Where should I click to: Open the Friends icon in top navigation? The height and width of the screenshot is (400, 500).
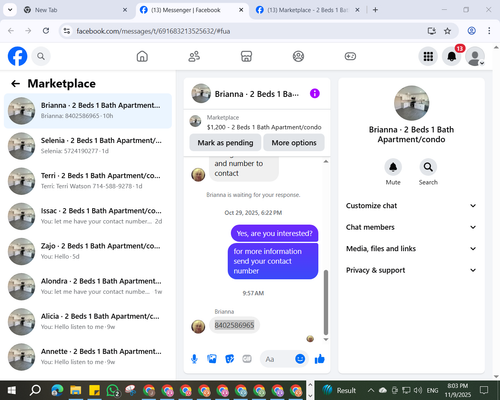(194, 56)
